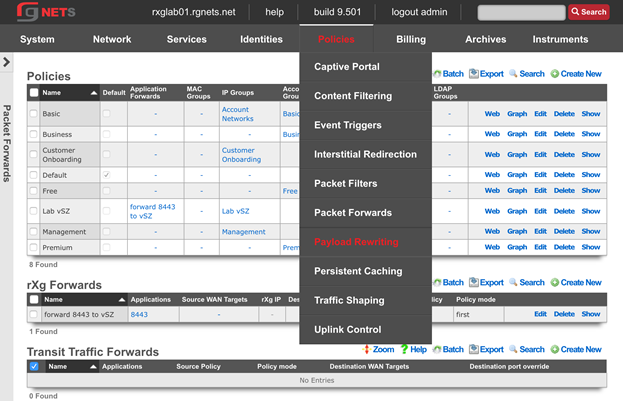623x401 pixels.
Task: Check the forward 8443 to vSZ checkbox
Action: [33, 314]
